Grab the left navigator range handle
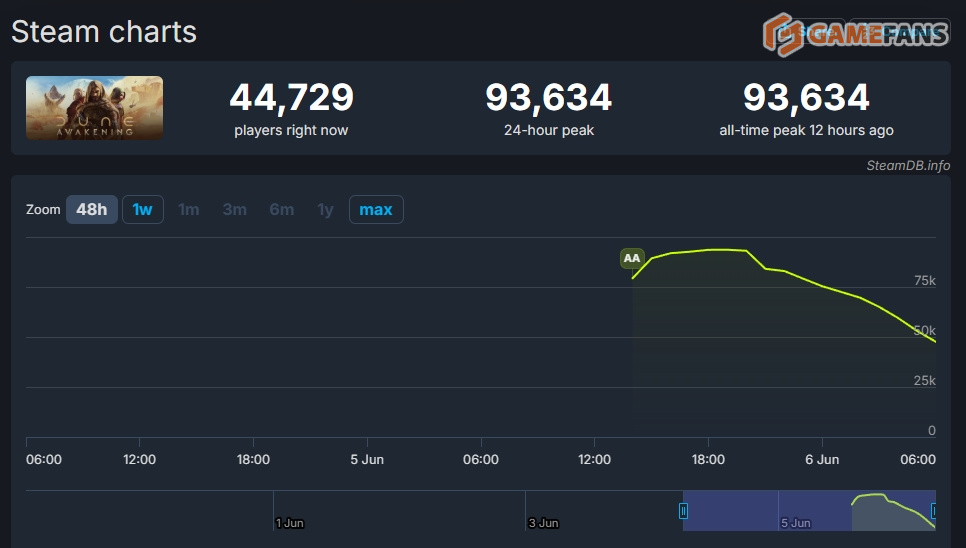 pyautogui.click(x=683, y=510)
